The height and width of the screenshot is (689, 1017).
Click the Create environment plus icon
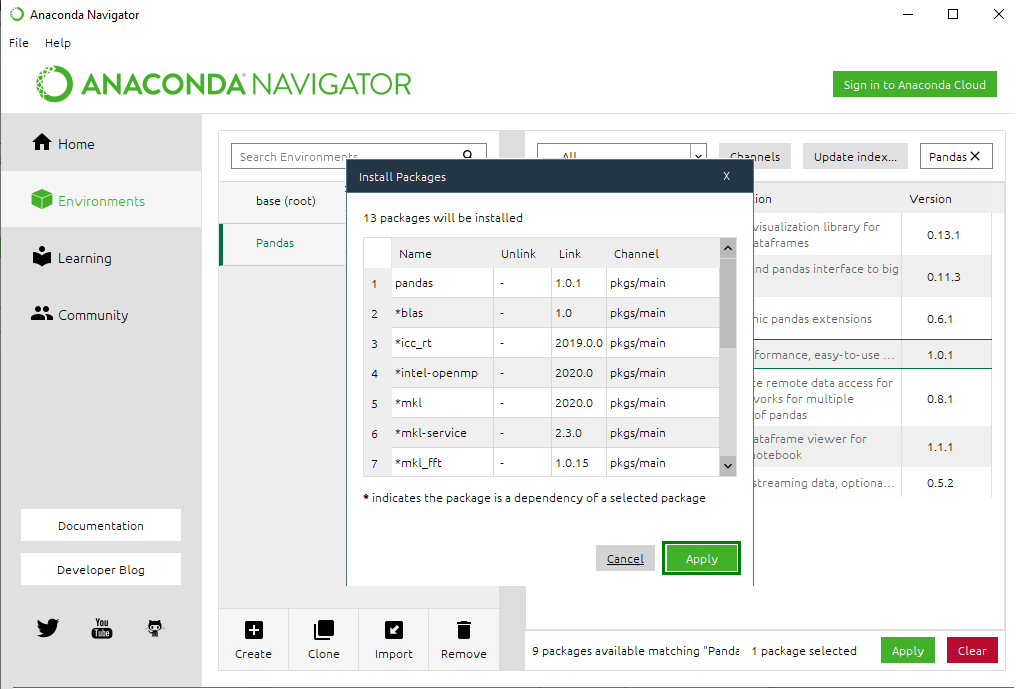253,630
